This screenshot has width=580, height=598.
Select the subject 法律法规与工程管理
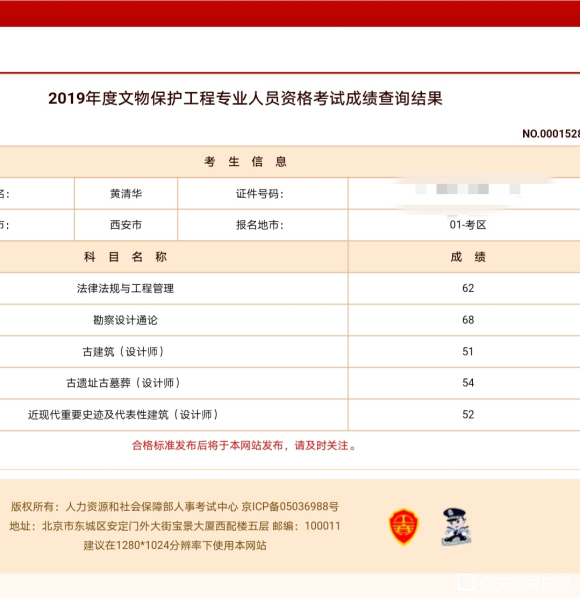(125, 288)
